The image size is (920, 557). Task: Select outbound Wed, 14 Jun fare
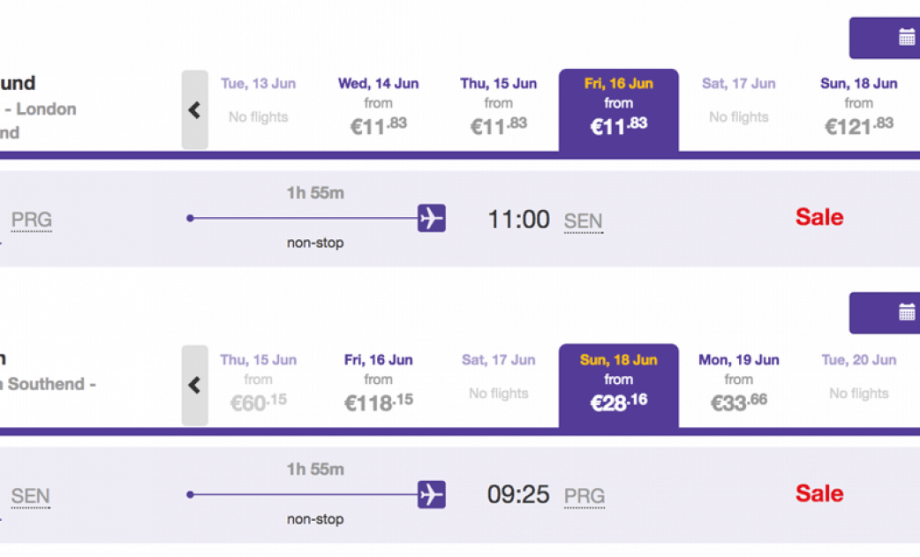click(x=378, y=110)
